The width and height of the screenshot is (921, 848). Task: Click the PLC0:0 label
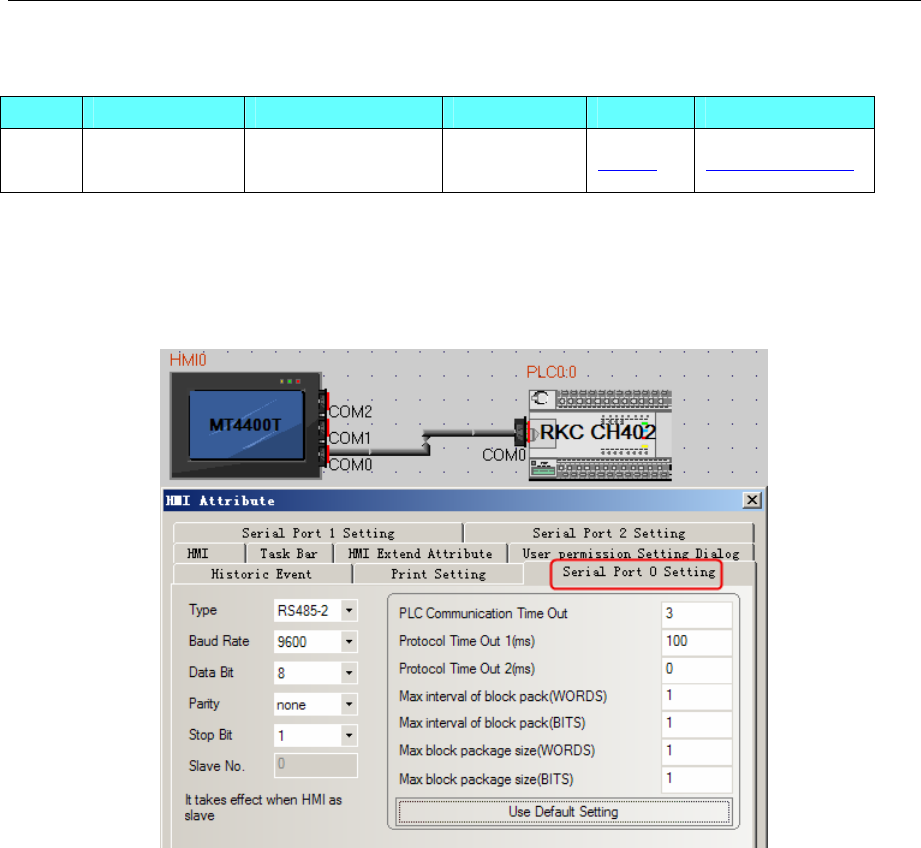[551, 372]
